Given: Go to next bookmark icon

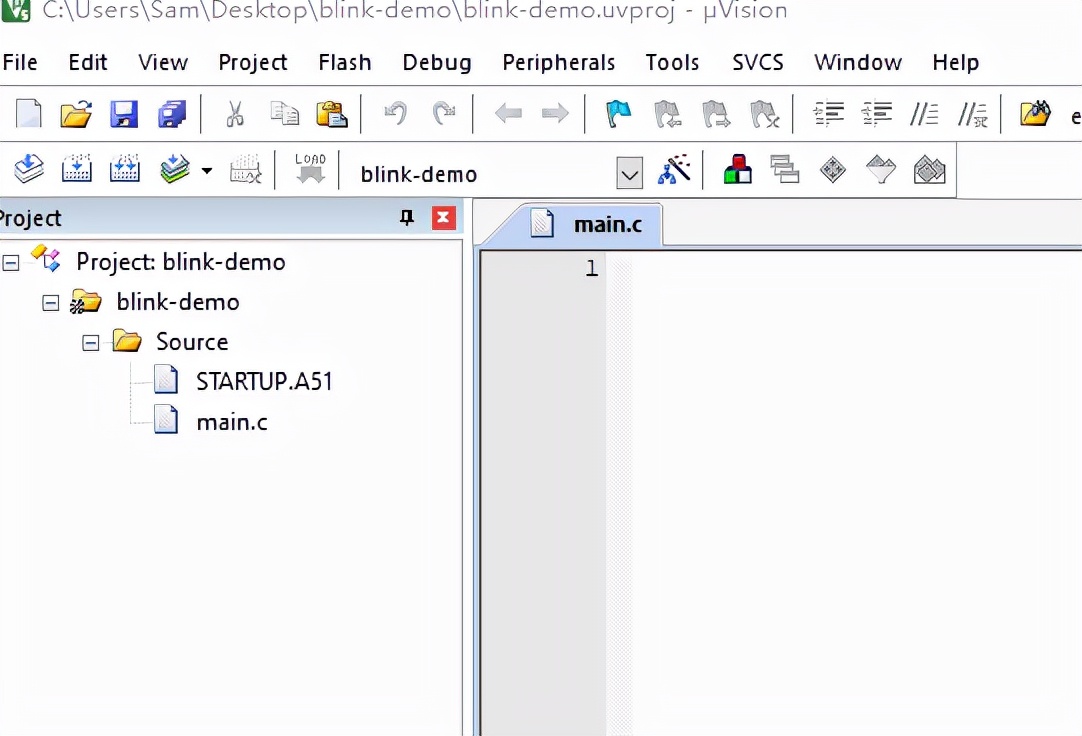Looking at the screenshot, I should pos(716,114).
